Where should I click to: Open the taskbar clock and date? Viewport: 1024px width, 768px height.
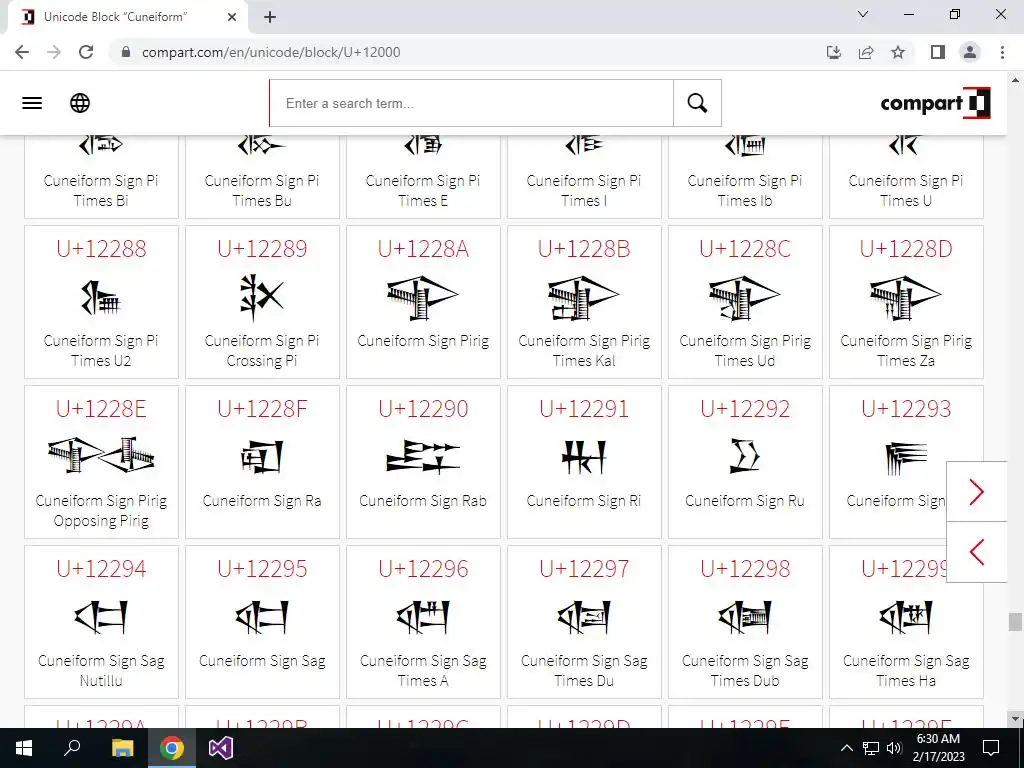click(938, 748)
